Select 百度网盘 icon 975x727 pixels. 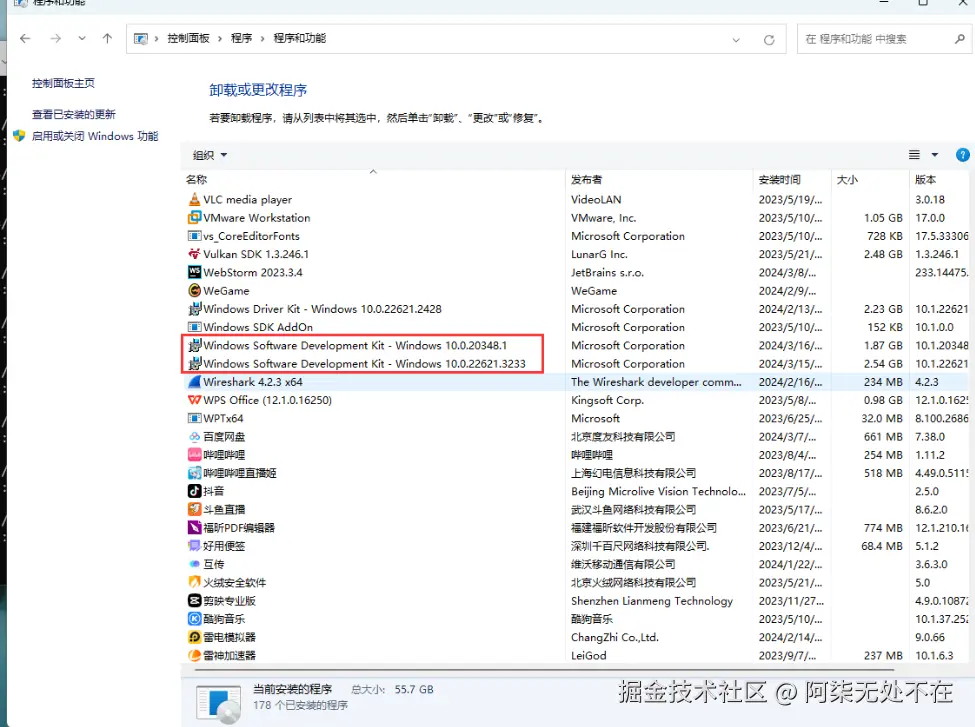coord(195,437)
